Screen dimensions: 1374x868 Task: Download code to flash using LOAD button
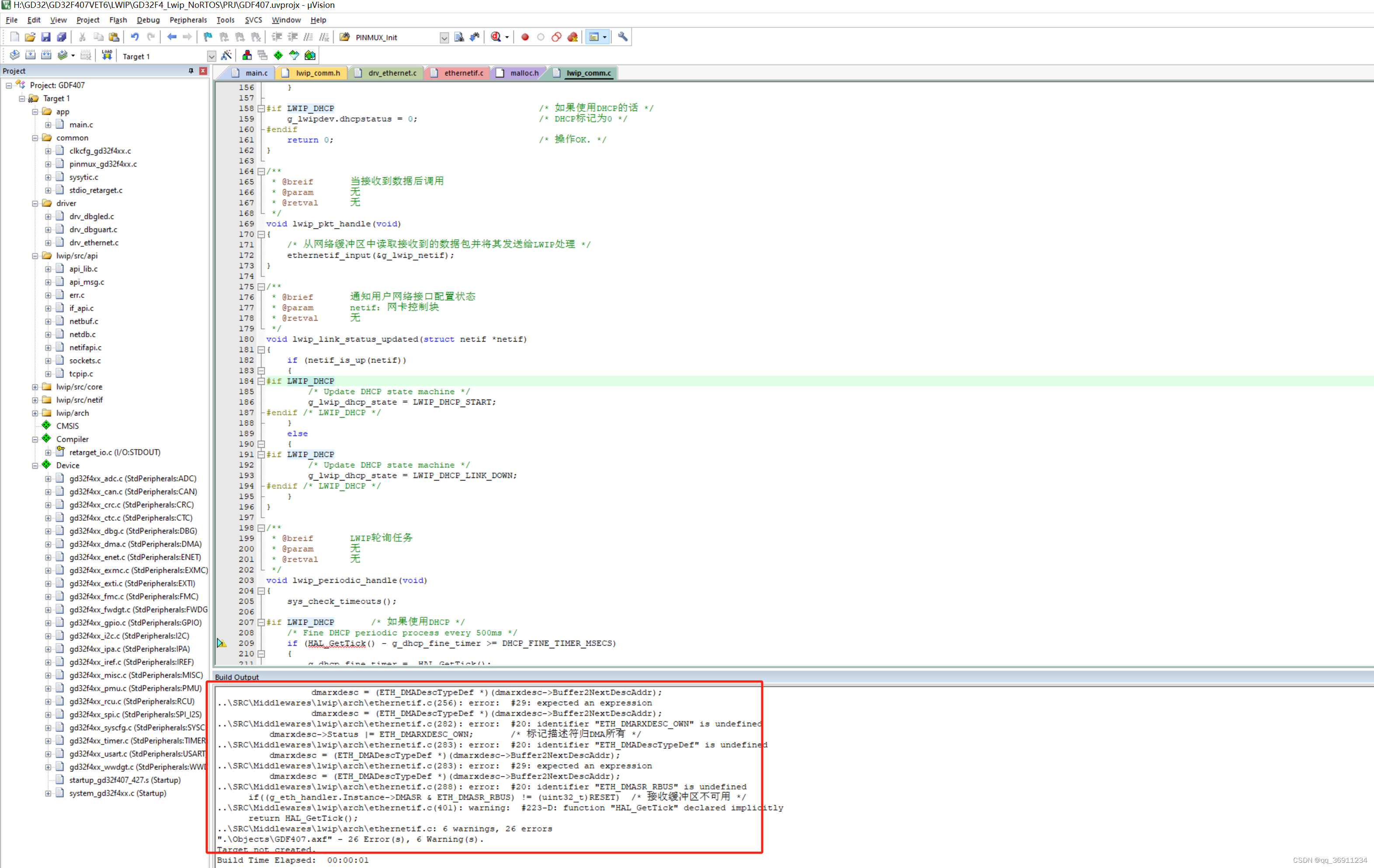107,55
